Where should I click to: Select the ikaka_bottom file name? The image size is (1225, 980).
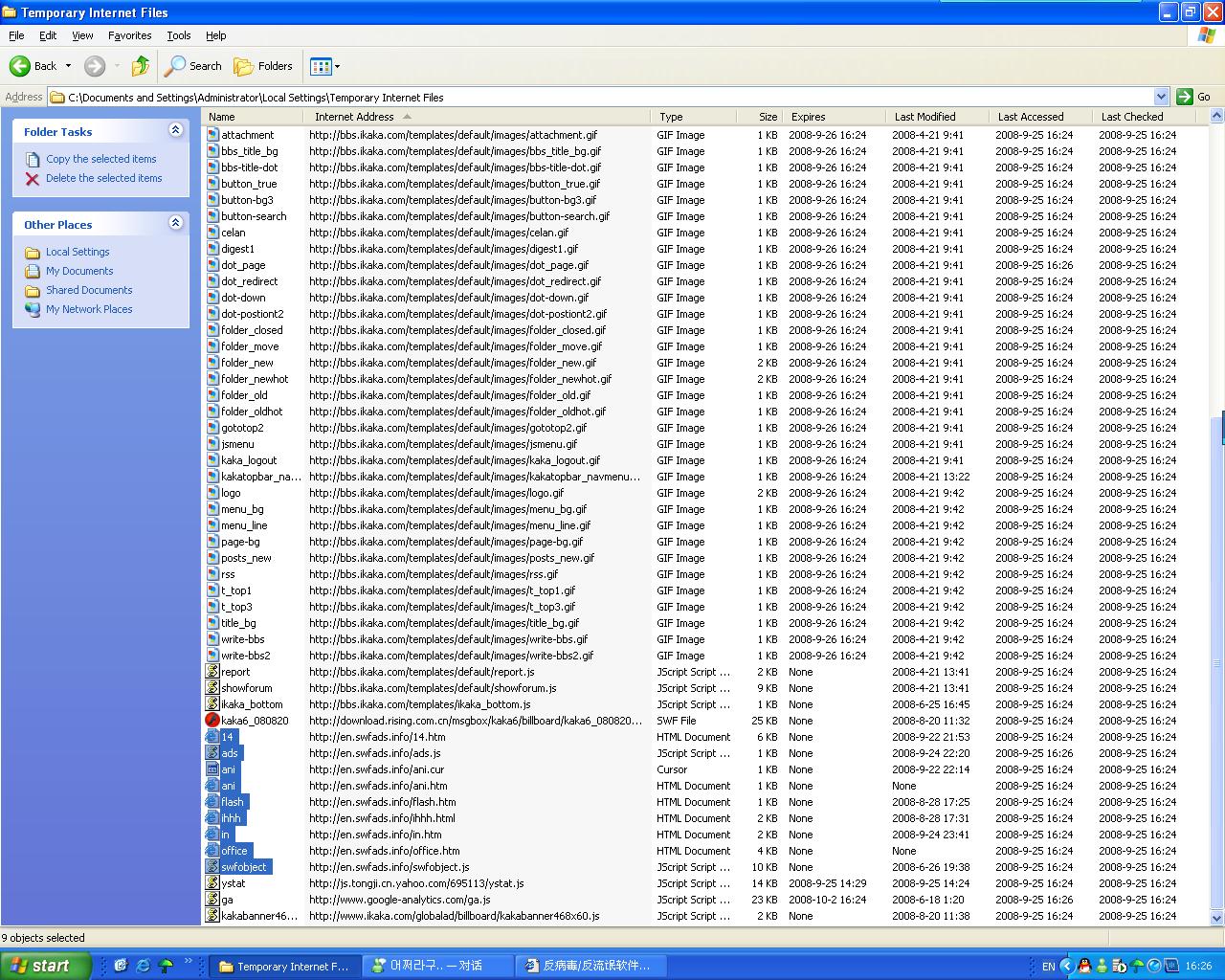pyautogui.click(x=252, y=704)
